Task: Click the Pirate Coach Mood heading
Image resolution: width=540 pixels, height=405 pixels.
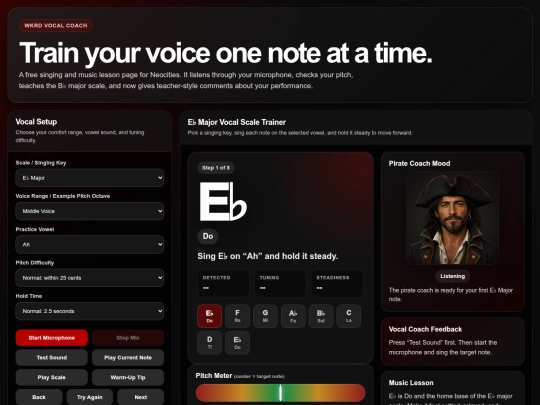Action: point(419,164)
